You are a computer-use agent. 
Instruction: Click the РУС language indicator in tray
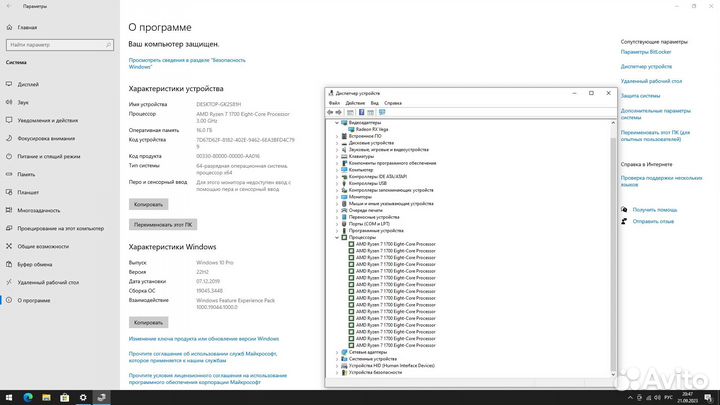click(669, 398)
